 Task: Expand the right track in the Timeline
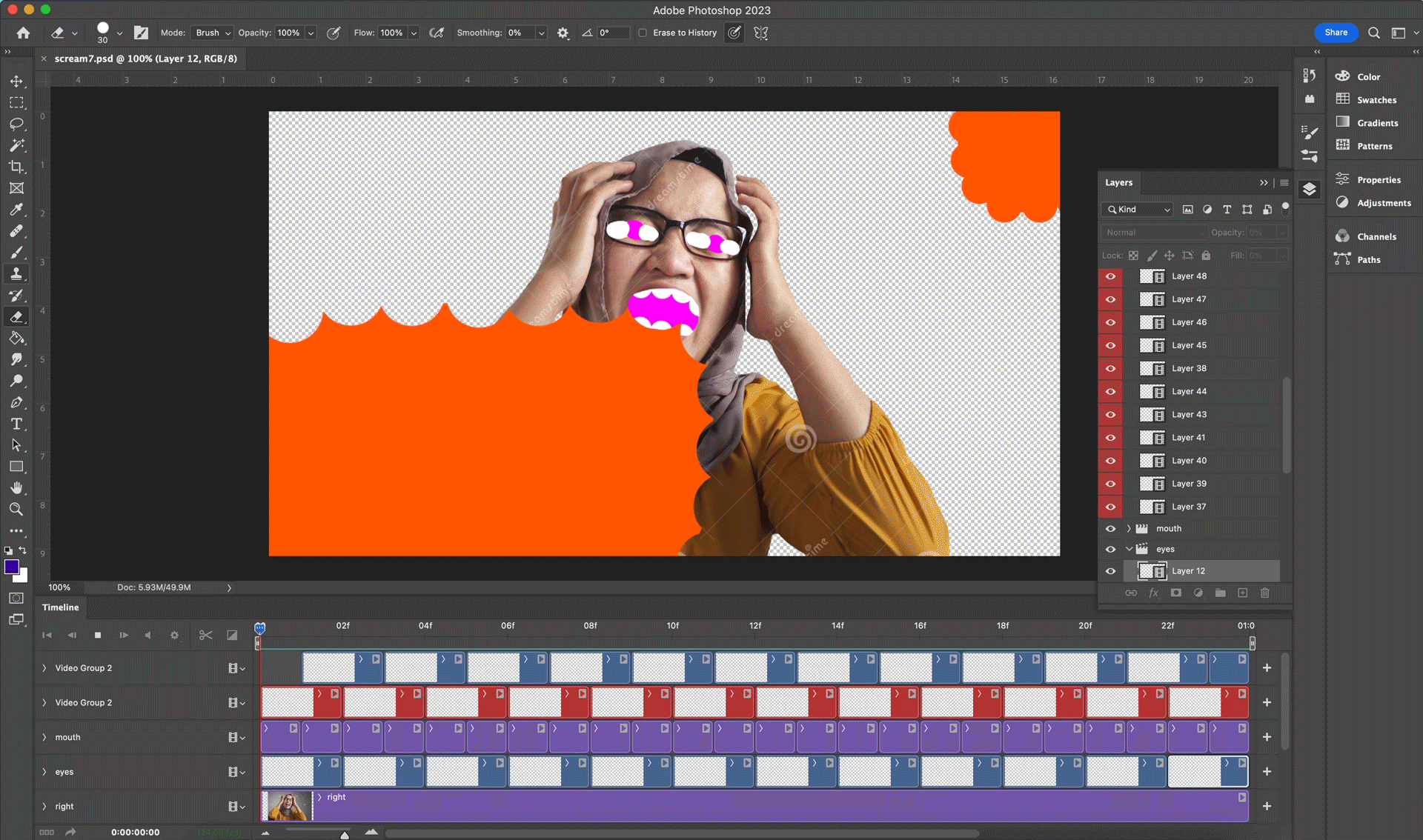pos(44,807)
